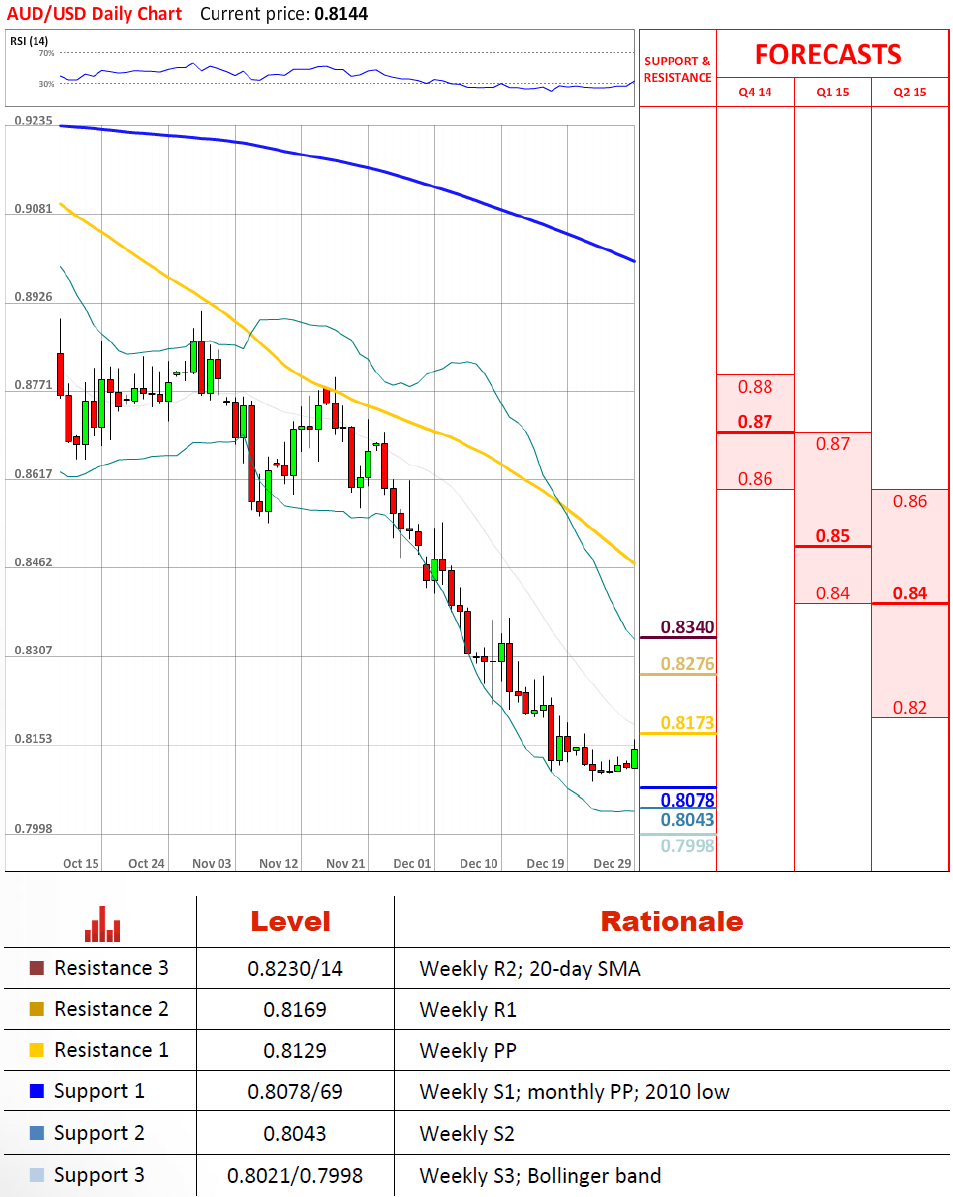Click the Resistance 3 dark red swatch
The image size is (953, 1197).
(37, 968)
